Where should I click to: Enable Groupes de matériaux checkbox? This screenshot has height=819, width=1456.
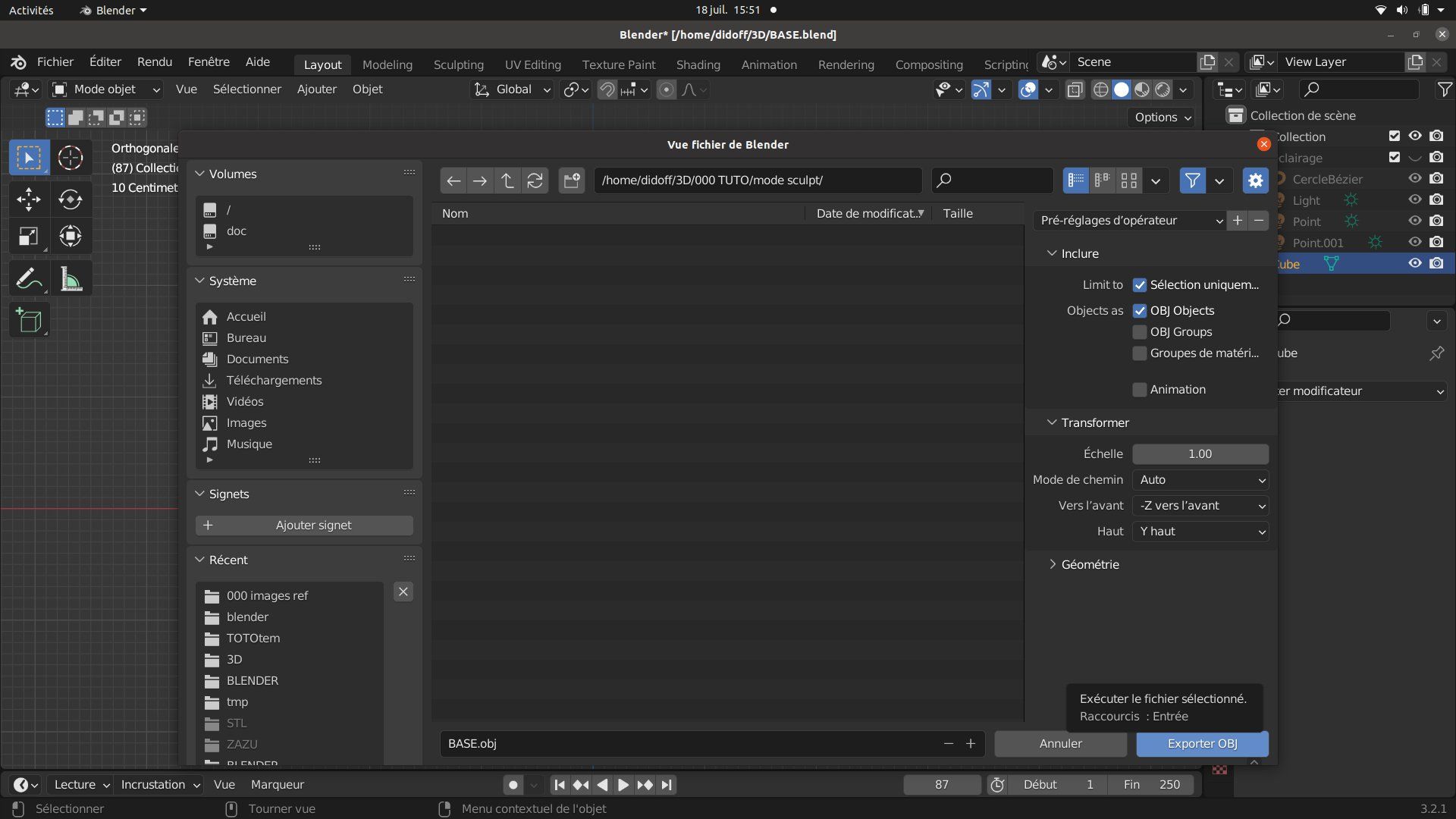(1139, 353)
